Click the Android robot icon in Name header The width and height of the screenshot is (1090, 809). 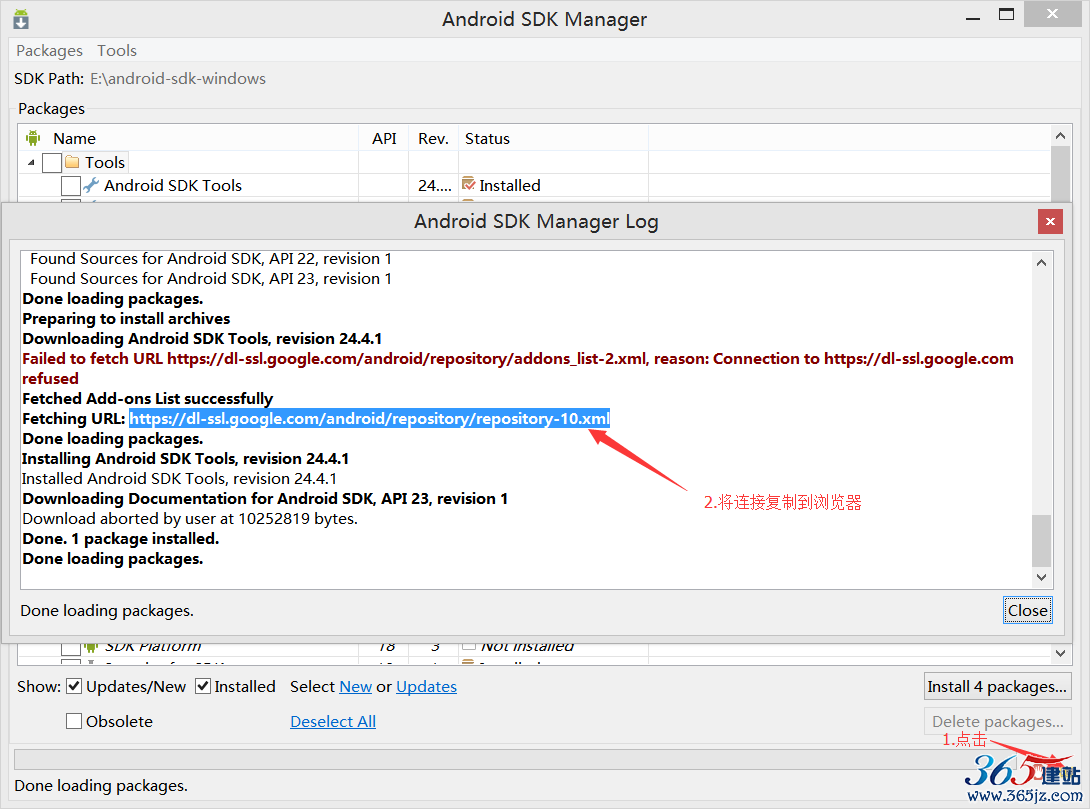(33, 138)
